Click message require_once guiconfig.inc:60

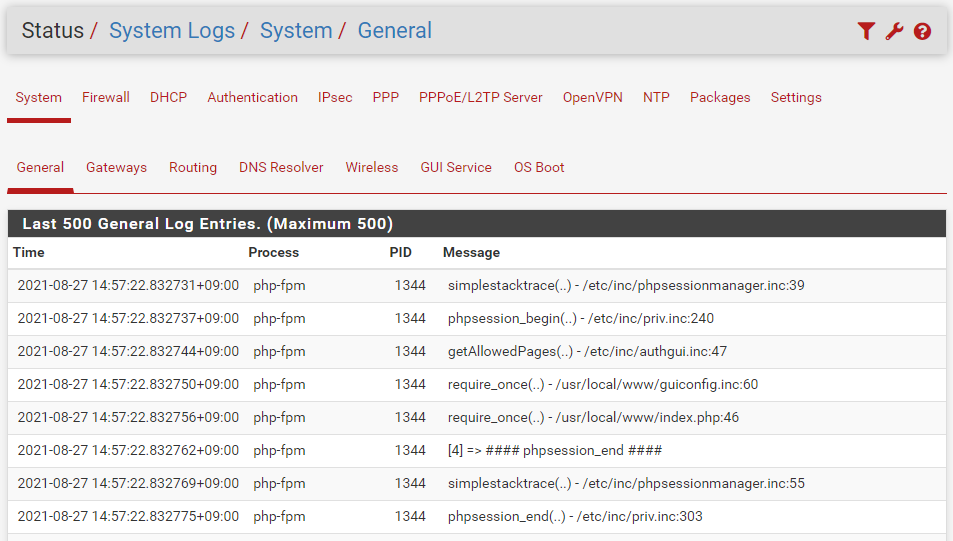[x=603, y=384]
